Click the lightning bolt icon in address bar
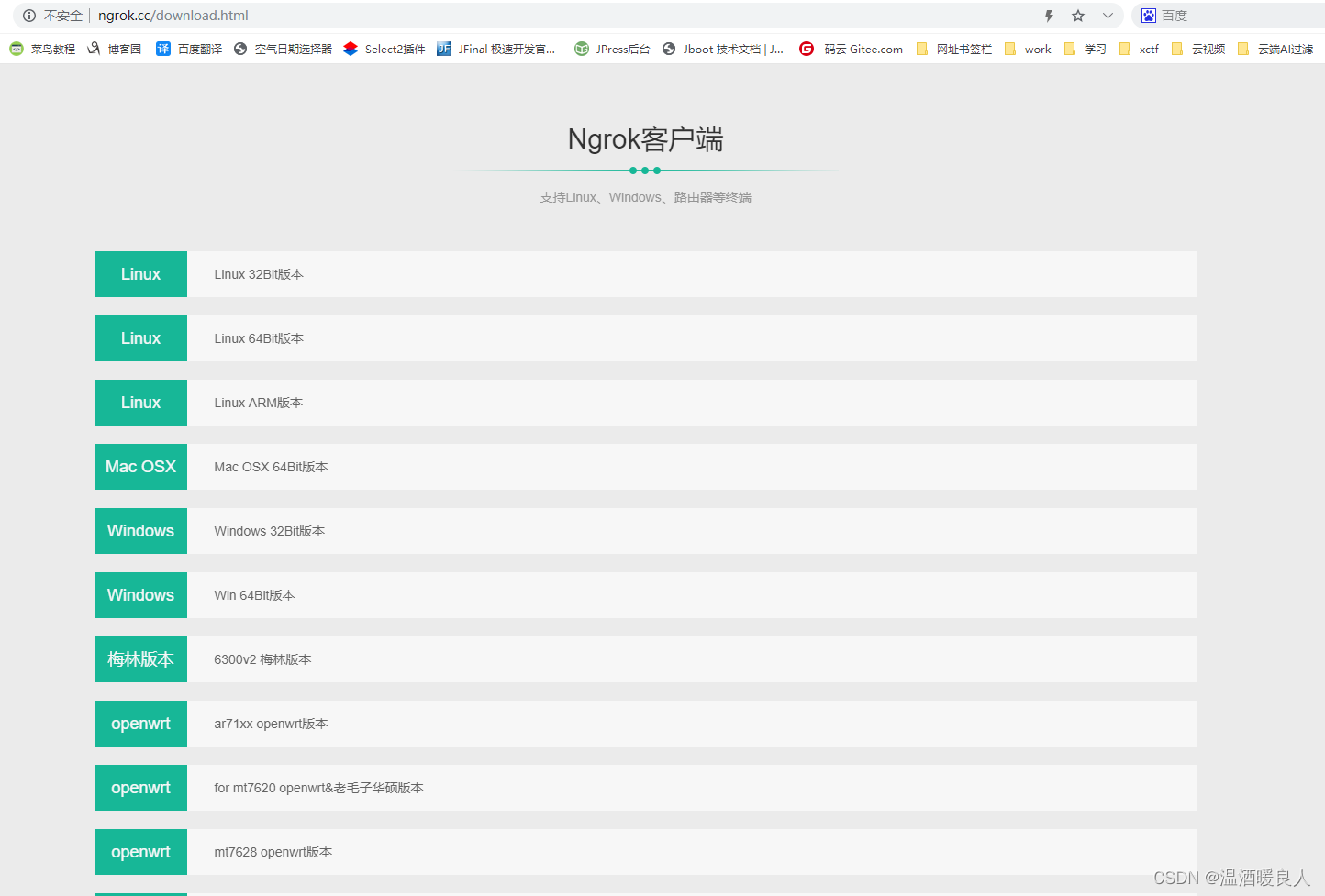 [1049, 16]
